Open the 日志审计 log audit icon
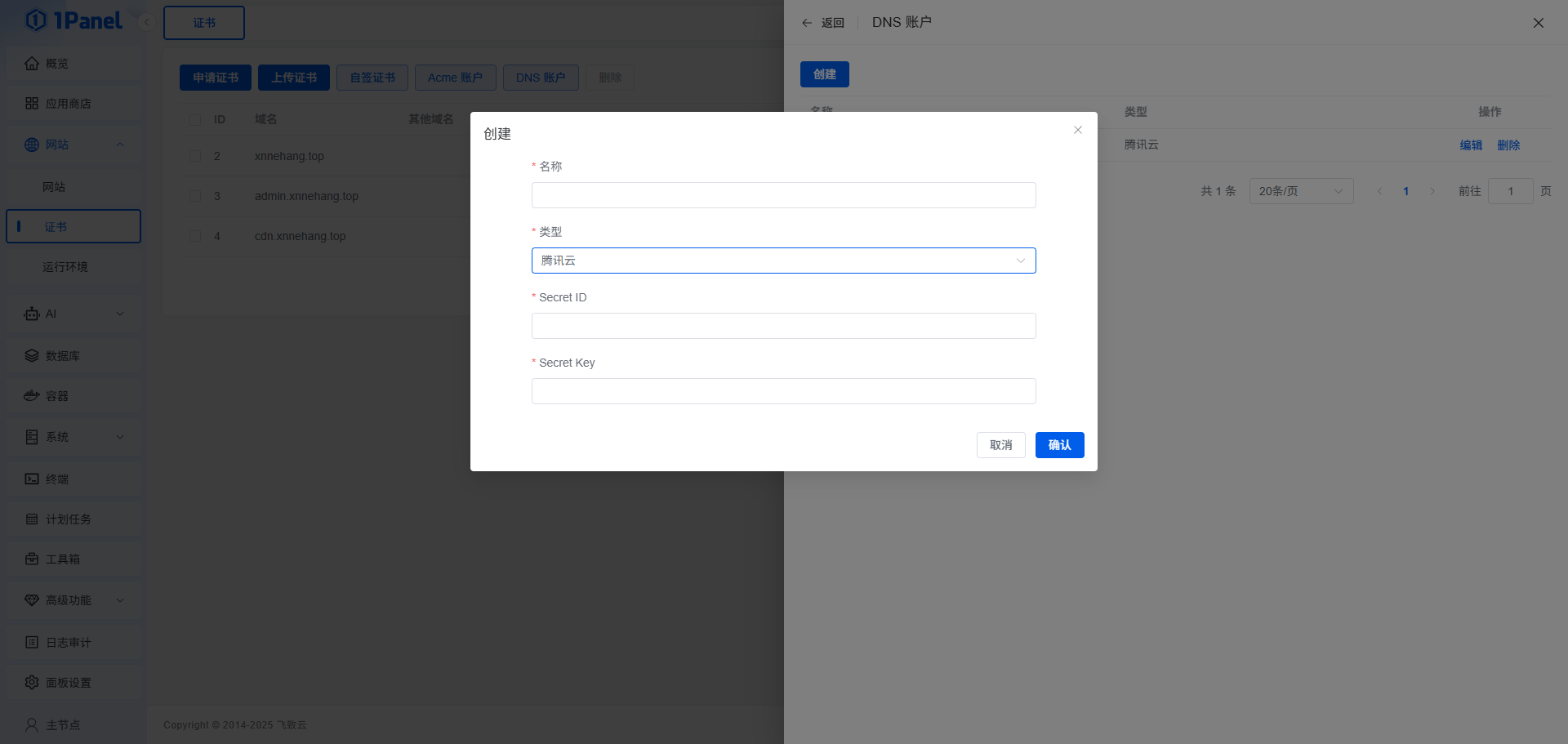 pos(31,642)
